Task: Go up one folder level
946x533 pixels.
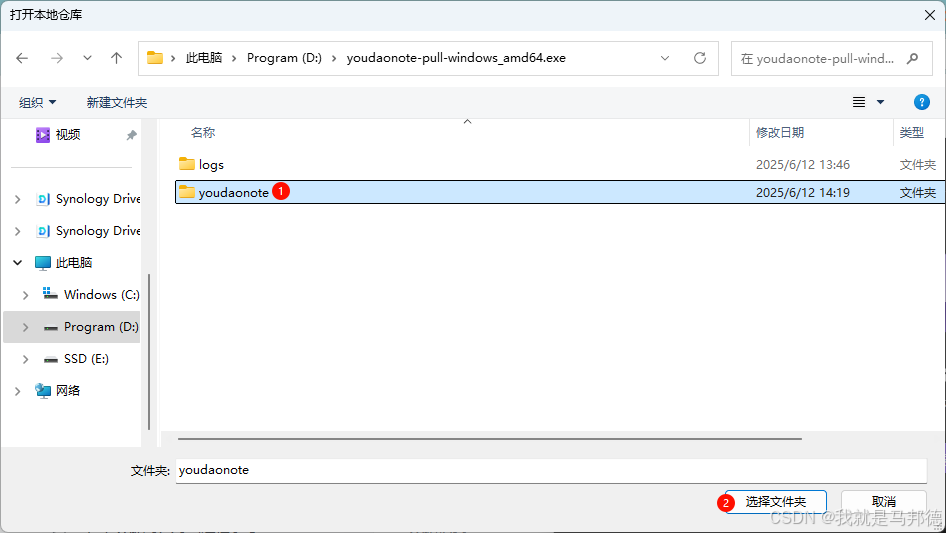Action: click(116, 58)
